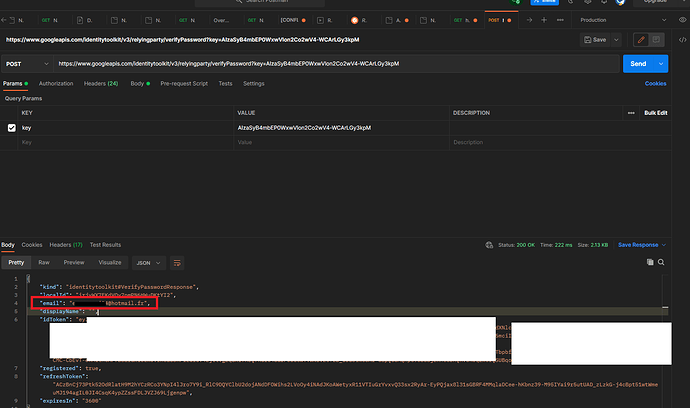
Task: Open a new tab with plus icon
Action: click(x=544, y=20)
